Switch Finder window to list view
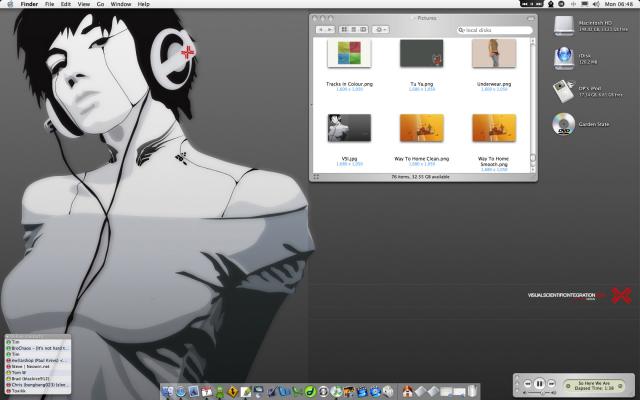Screen dimensions: 640x400 click(x=353, y=29)
